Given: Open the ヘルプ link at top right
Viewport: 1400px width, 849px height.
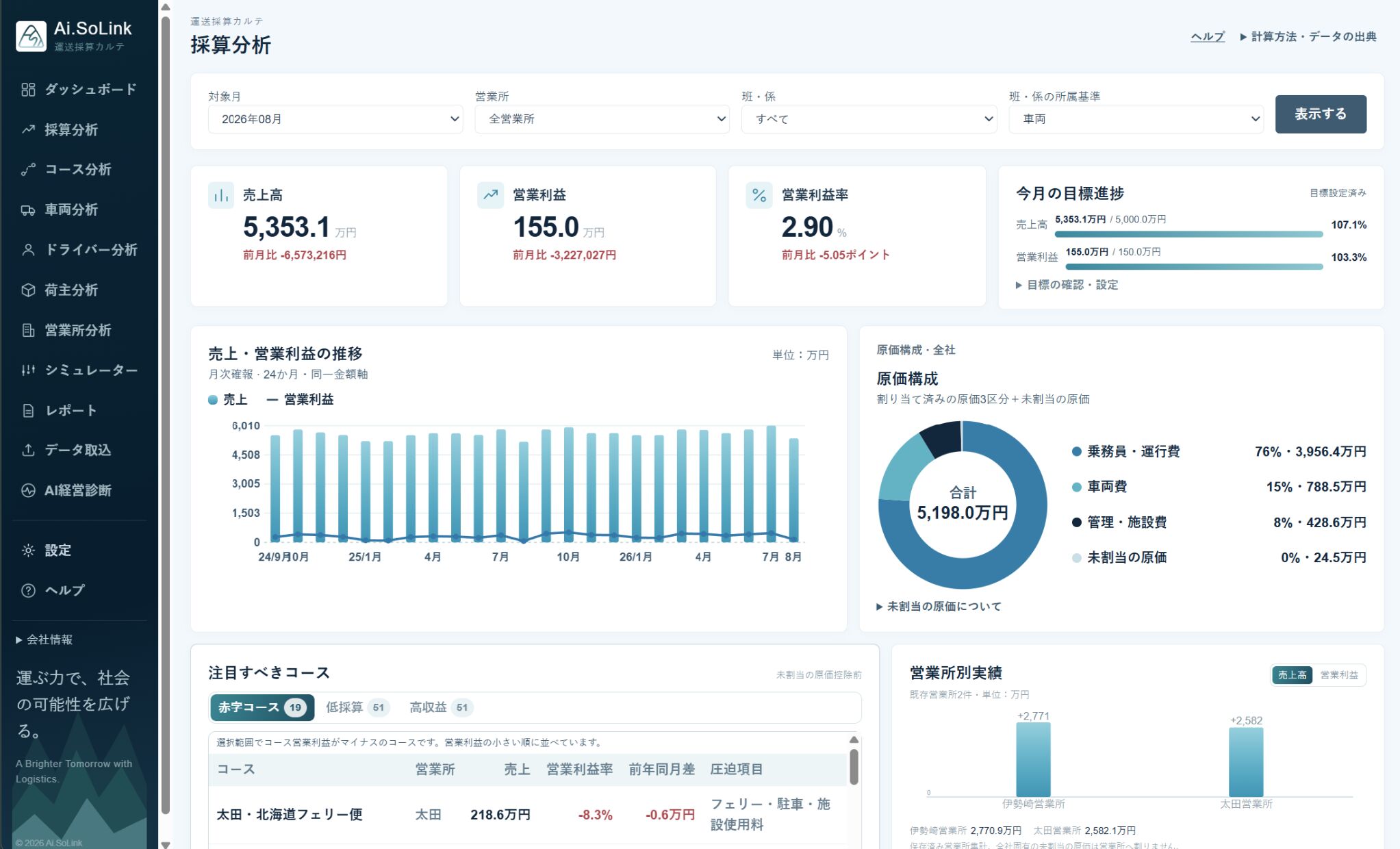Looking at the screenshot, I should (x=1208, y=37).
